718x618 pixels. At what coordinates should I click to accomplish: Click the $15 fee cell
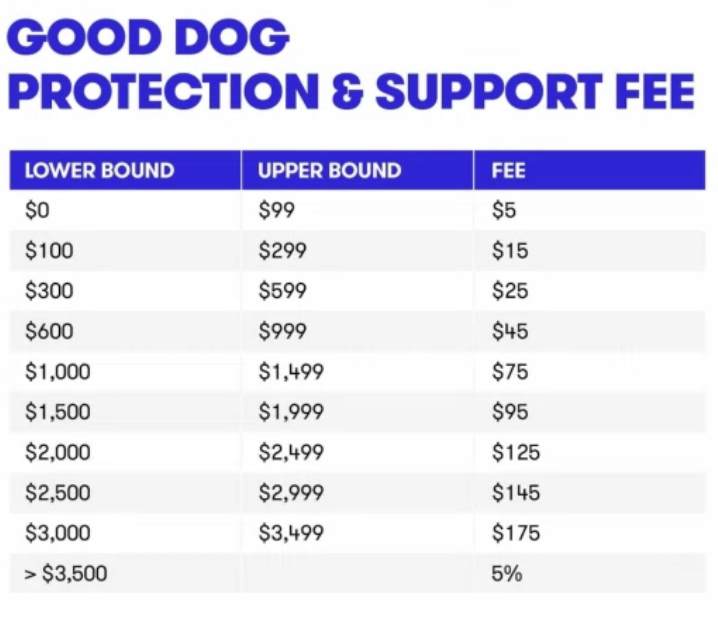509,251
